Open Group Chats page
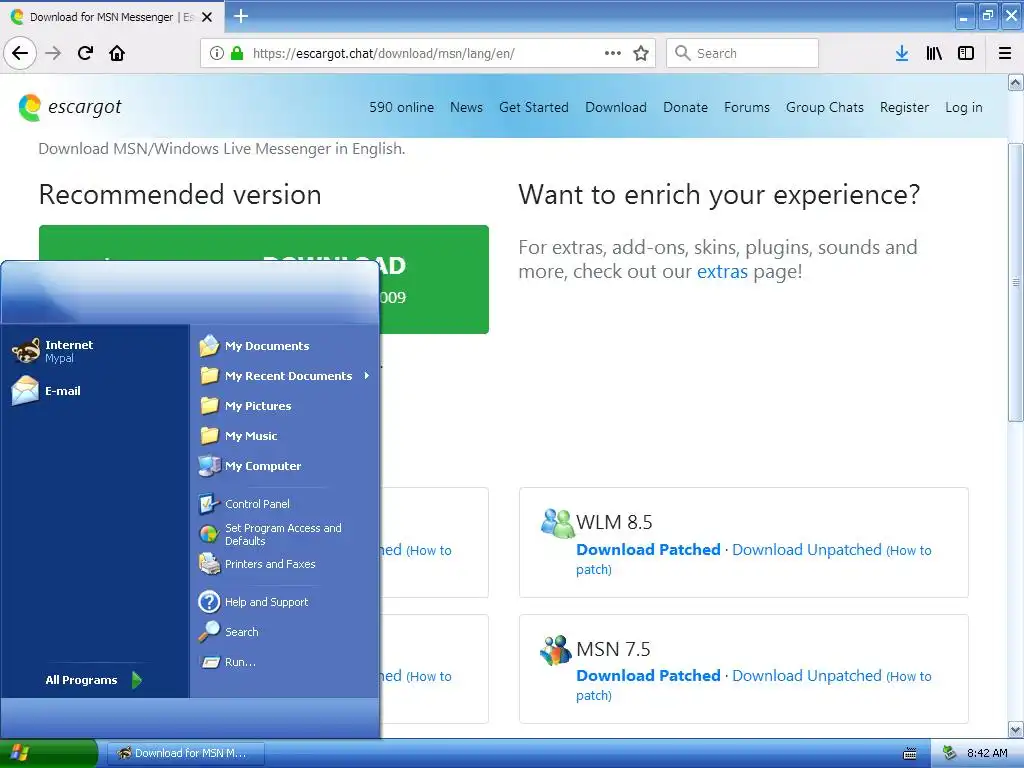 click(x=825, y=107)
